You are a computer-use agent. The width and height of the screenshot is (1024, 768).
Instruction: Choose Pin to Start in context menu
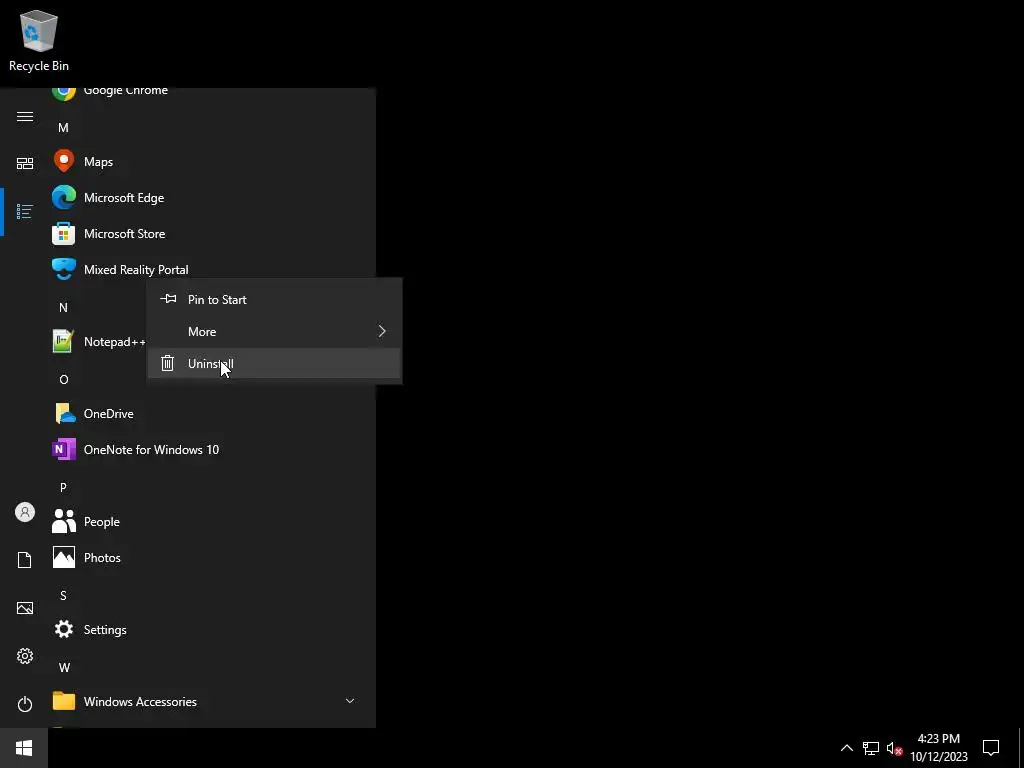(274, 299)
